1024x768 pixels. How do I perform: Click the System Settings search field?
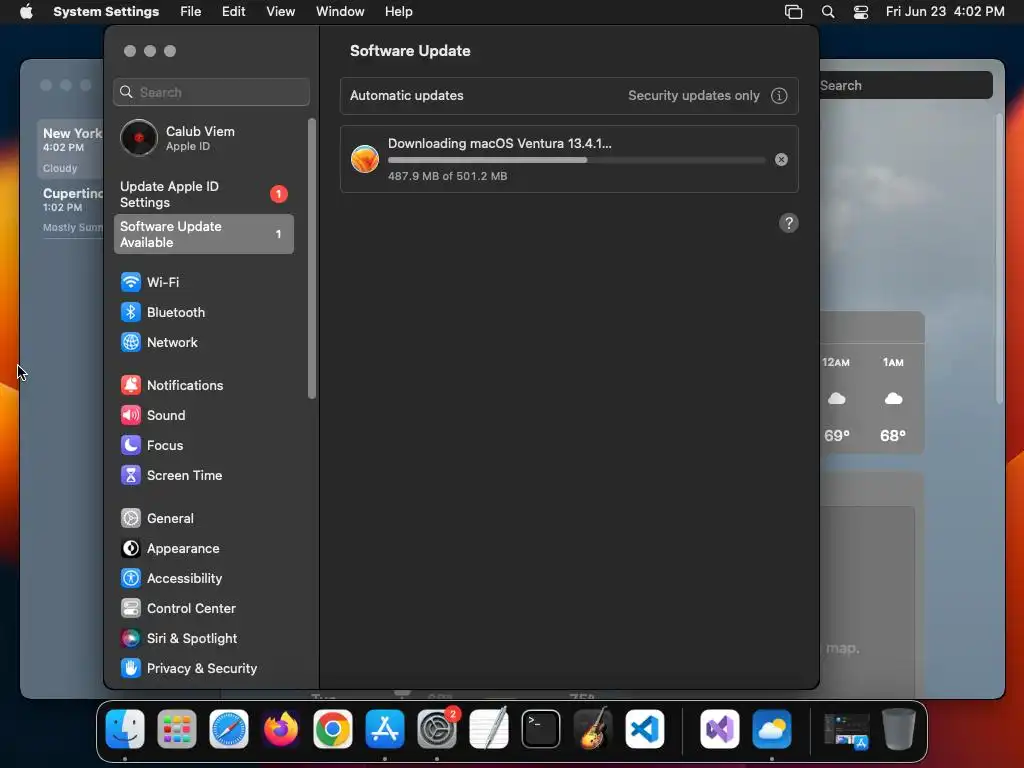[x=212, y=92]
